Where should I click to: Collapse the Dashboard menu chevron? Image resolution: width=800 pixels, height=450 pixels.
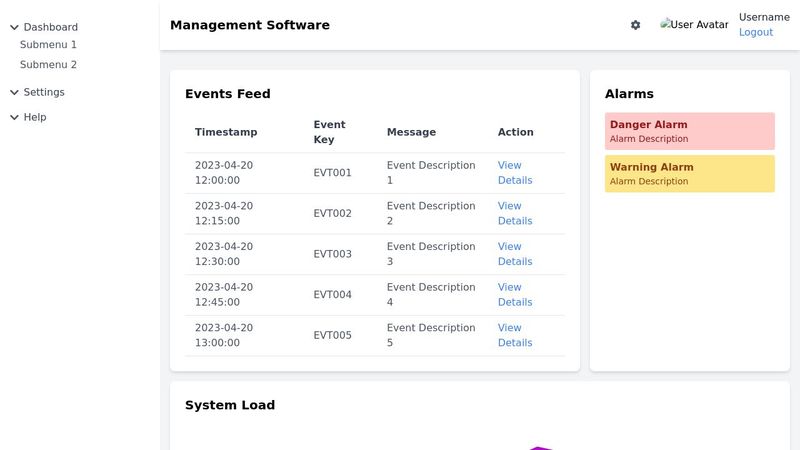pyautogui.click(x=14, y=27)
